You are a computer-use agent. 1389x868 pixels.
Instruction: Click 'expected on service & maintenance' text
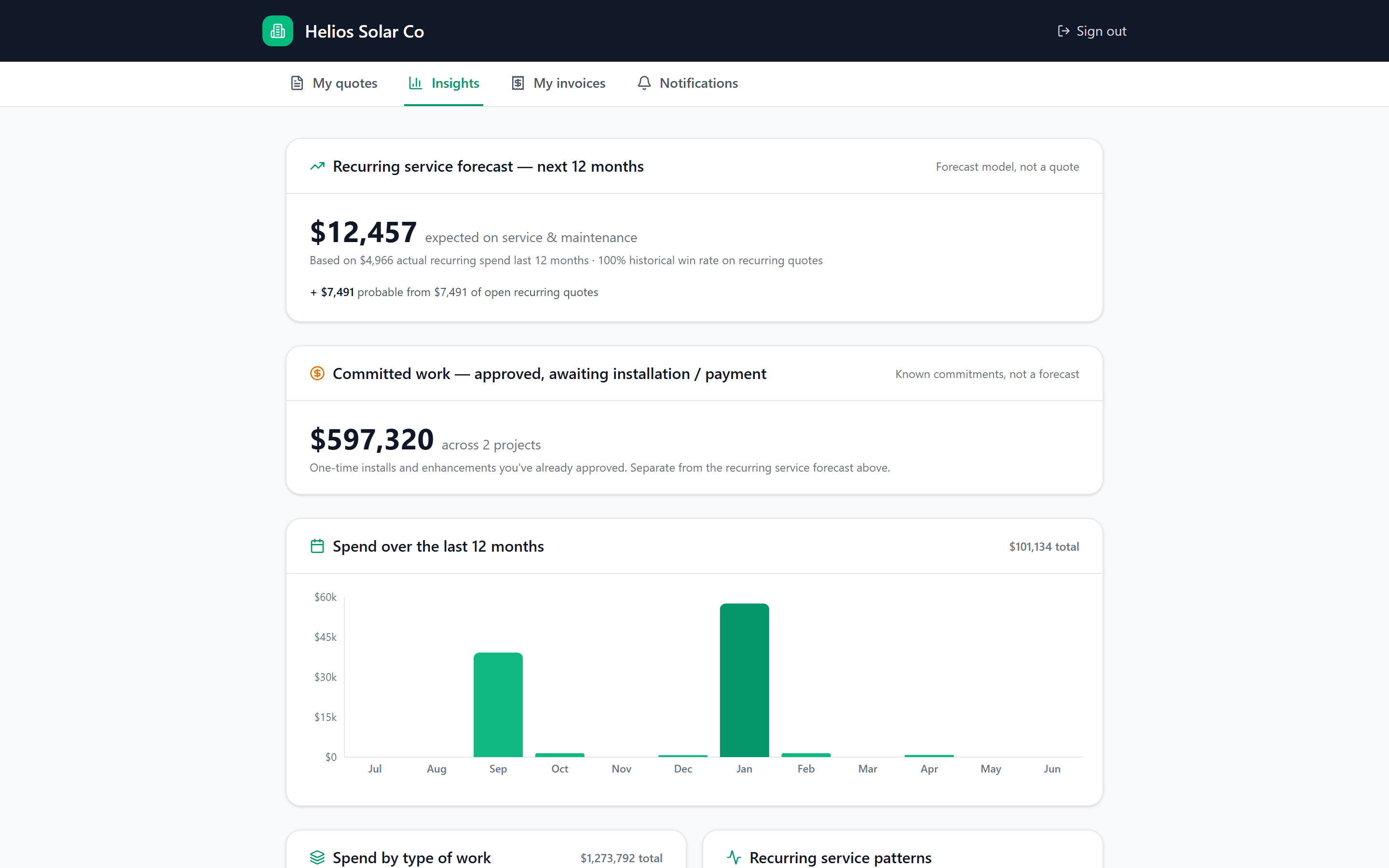pyautogui.click(x=531, y=238)
